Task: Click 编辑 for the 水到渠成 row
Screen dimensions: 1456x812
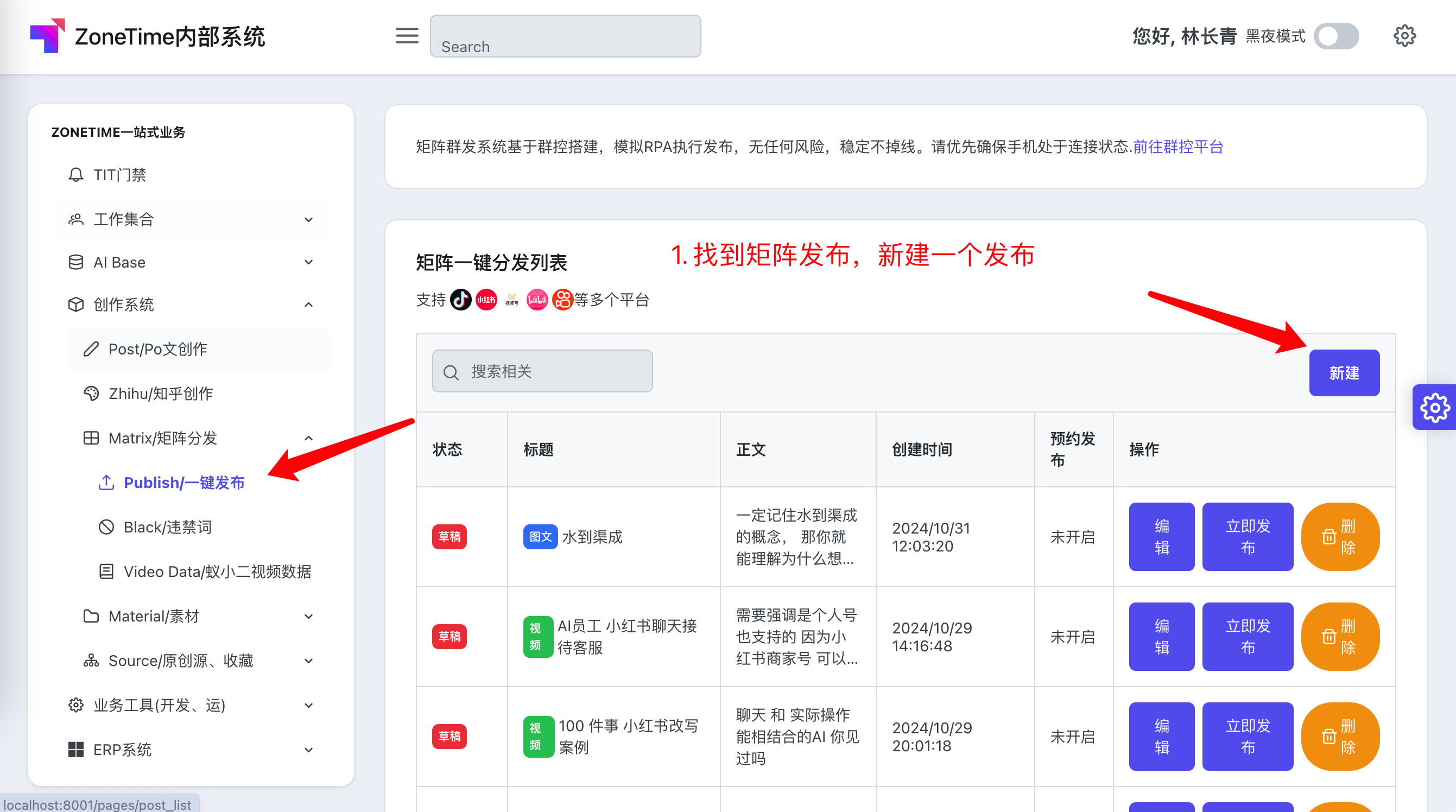Action: (x=1162, y=537)
